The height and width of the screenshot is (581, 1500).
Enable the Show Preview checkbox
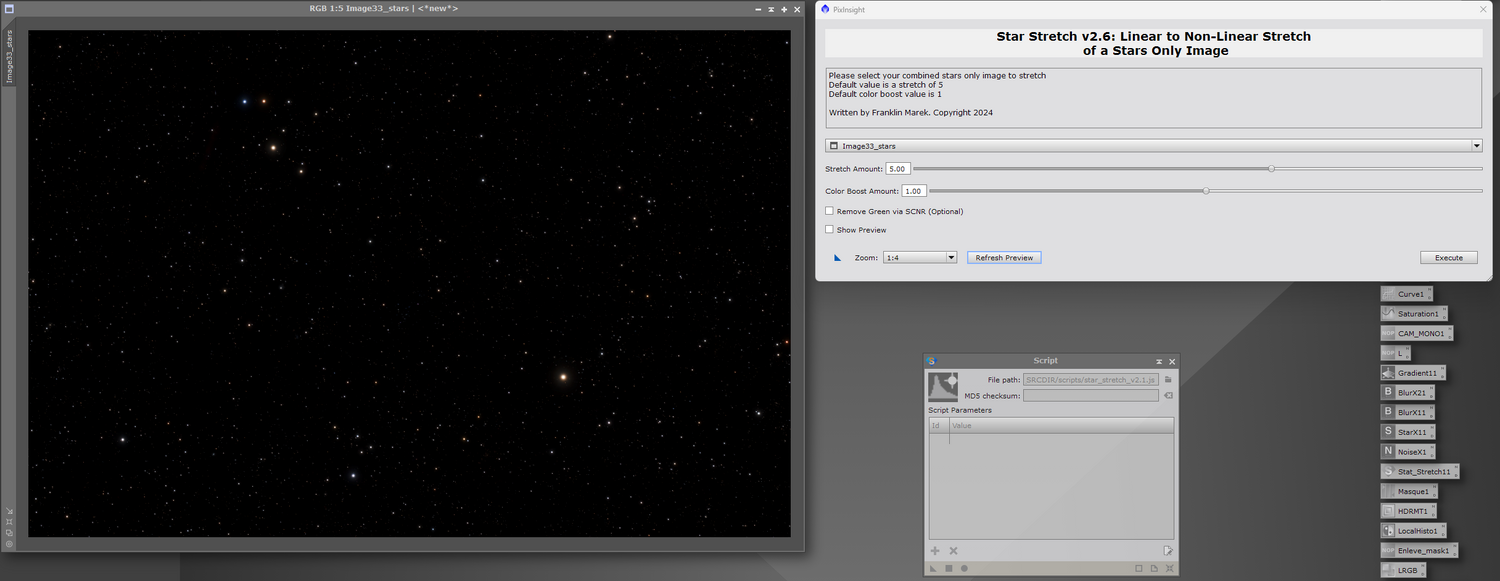829,229
